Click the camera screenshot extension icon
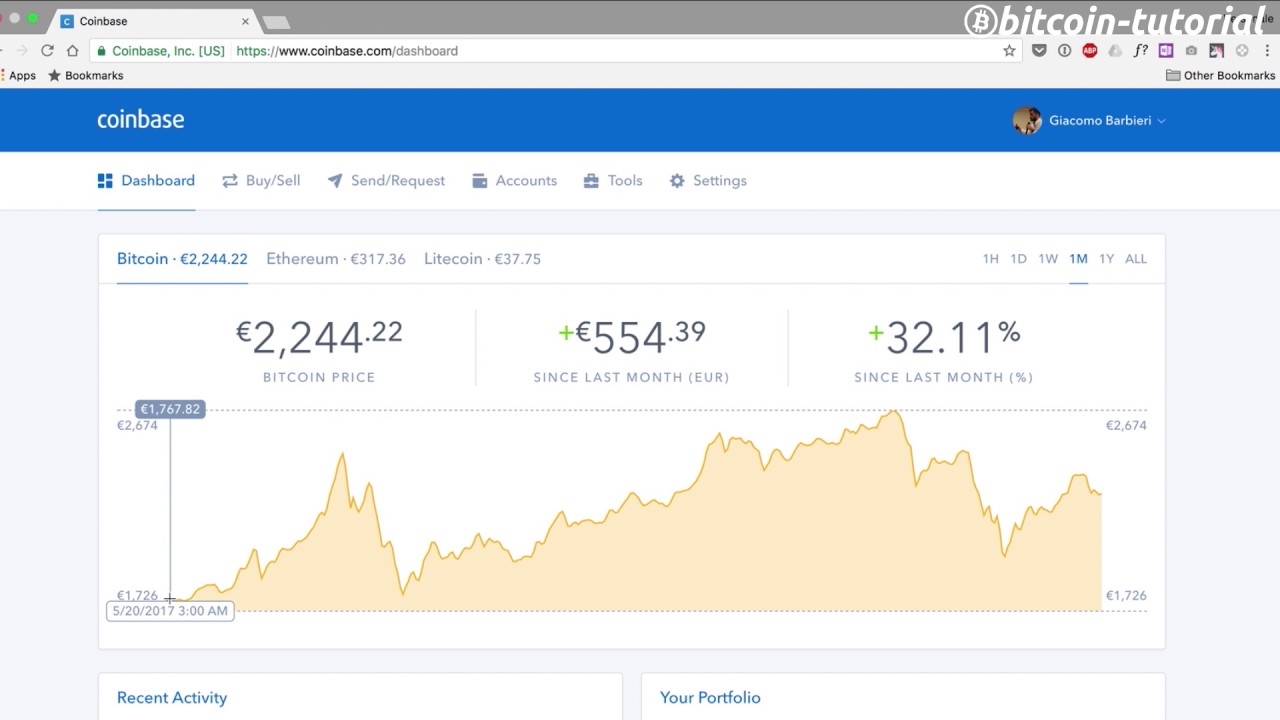Image resolution: width=1280 pixels, height=720 pixels. tap(1191, 50)
